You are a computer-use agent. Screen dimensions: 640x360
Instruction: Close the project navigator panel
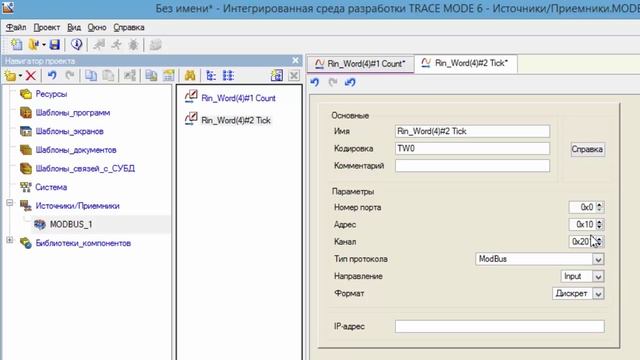296,60
